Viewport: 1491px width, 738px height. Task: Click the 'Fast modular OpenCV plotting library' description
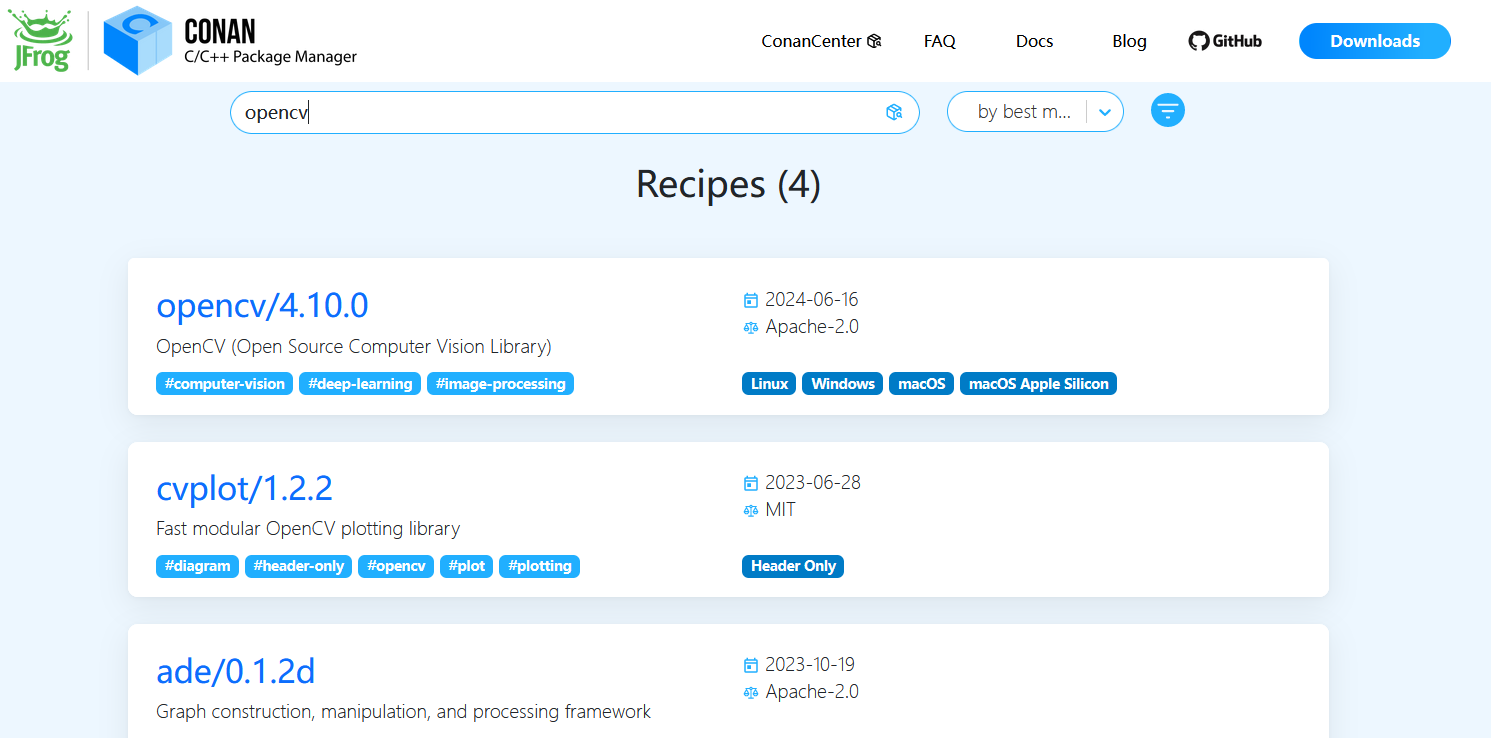click(308, 528)
